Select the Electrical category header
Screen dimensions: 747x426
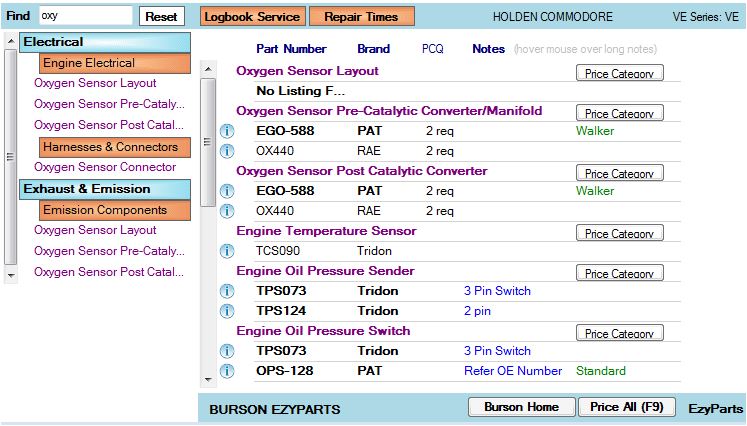[105, 42]
